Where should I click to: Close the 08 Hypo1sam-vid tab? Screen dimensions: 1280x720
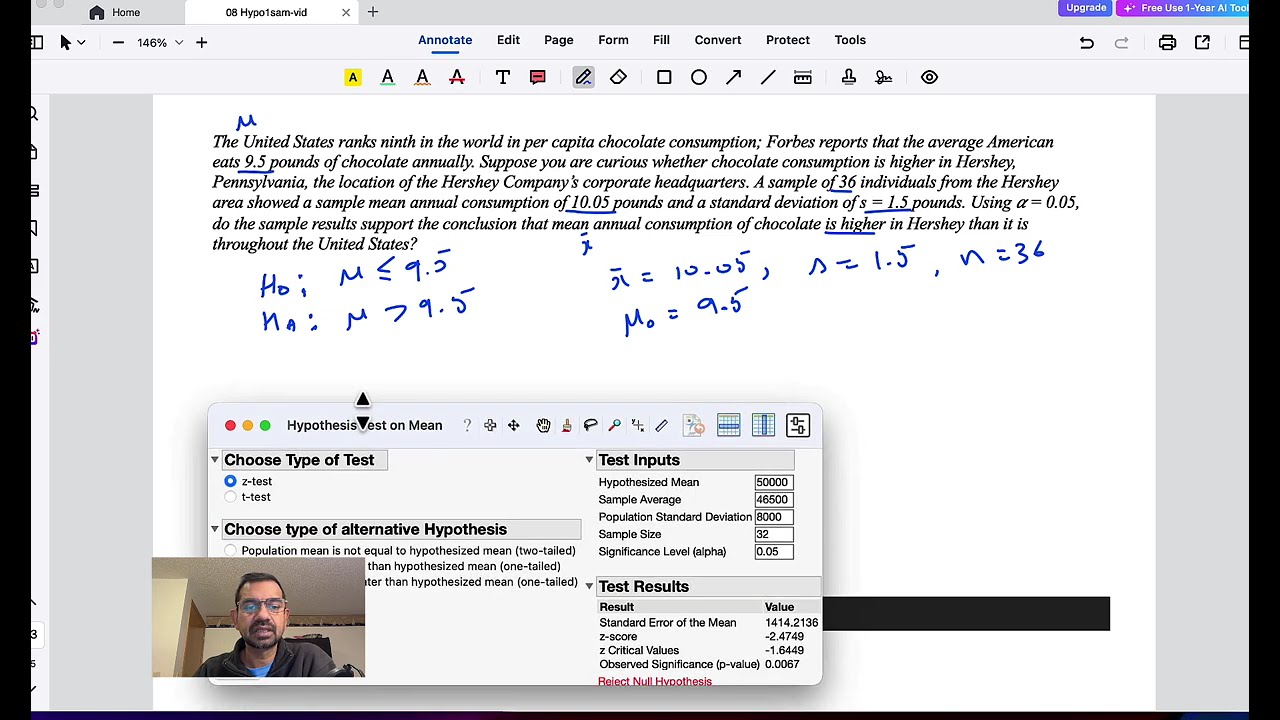(346, 12)
